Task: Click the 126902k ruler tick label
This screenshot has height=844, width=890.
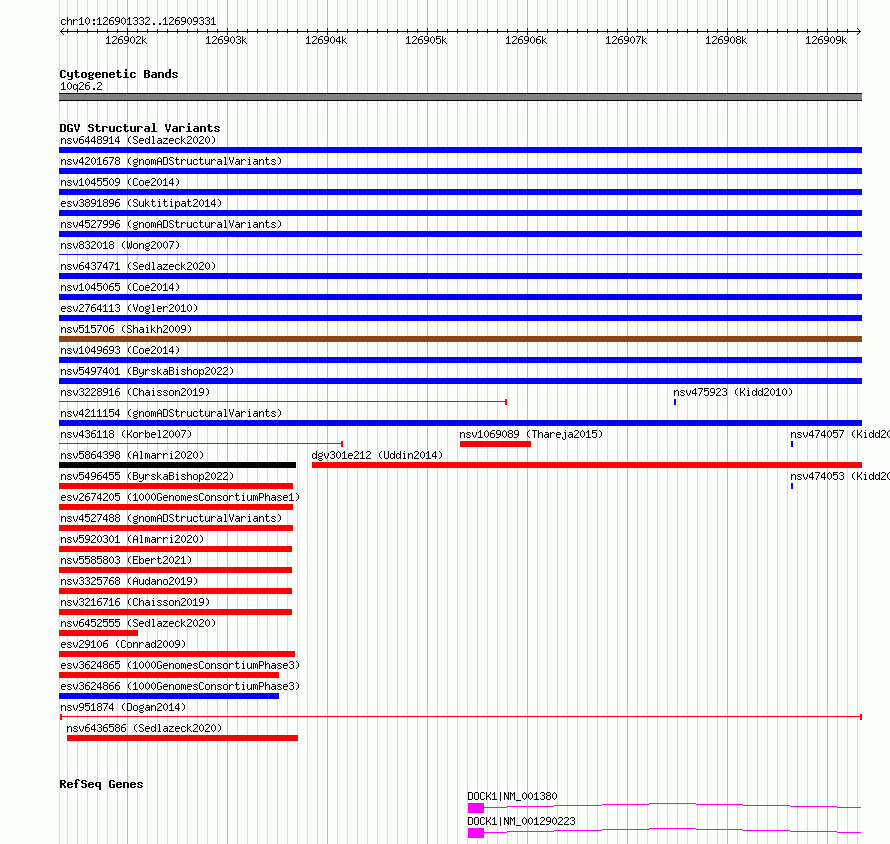Action: tap(126, 40)
